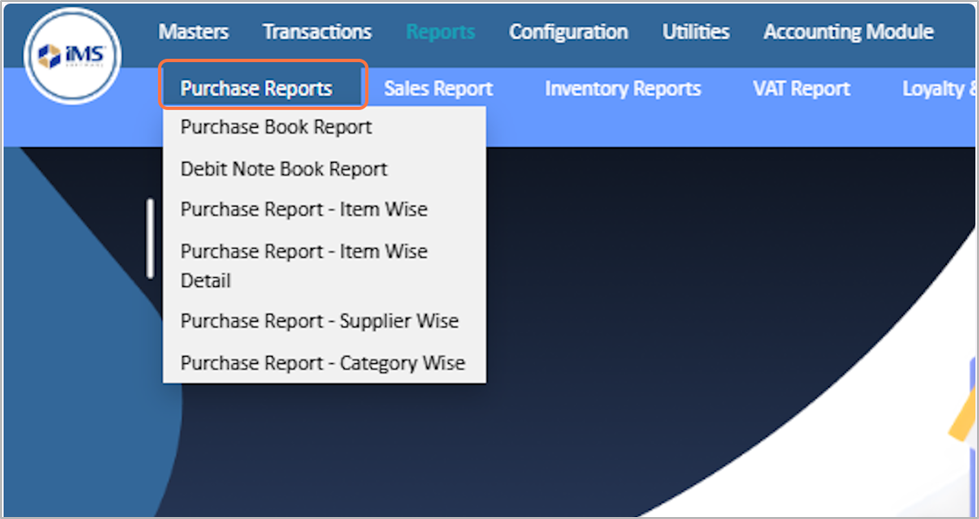Select Purchase Report - Item Wise
This screenshot has height=519, width=979.
(303, 210)
